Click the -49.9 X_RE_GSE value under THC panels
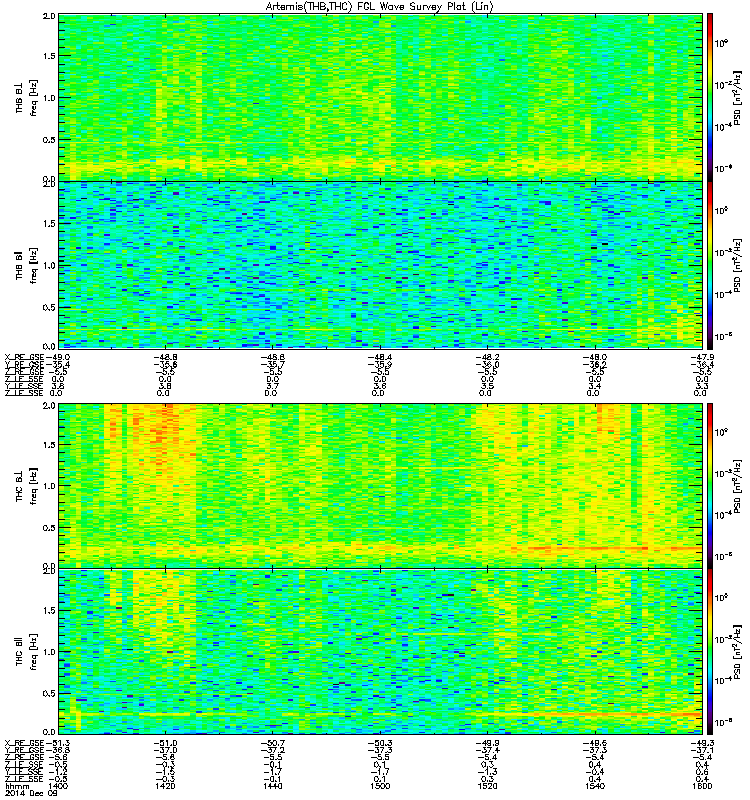Viewport: 750px width, 800px height. pyautogui.click(x=488, y=743)
